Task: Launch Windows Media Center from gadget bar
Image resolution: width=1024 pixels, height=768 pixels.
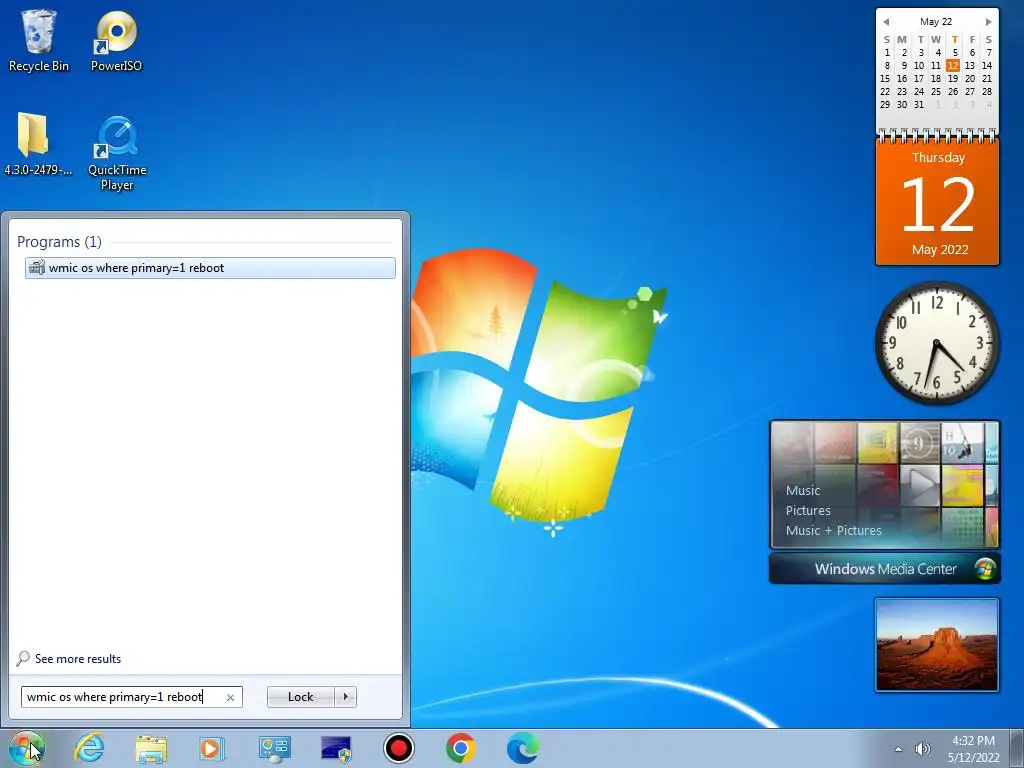Action: tap(885, 569)
